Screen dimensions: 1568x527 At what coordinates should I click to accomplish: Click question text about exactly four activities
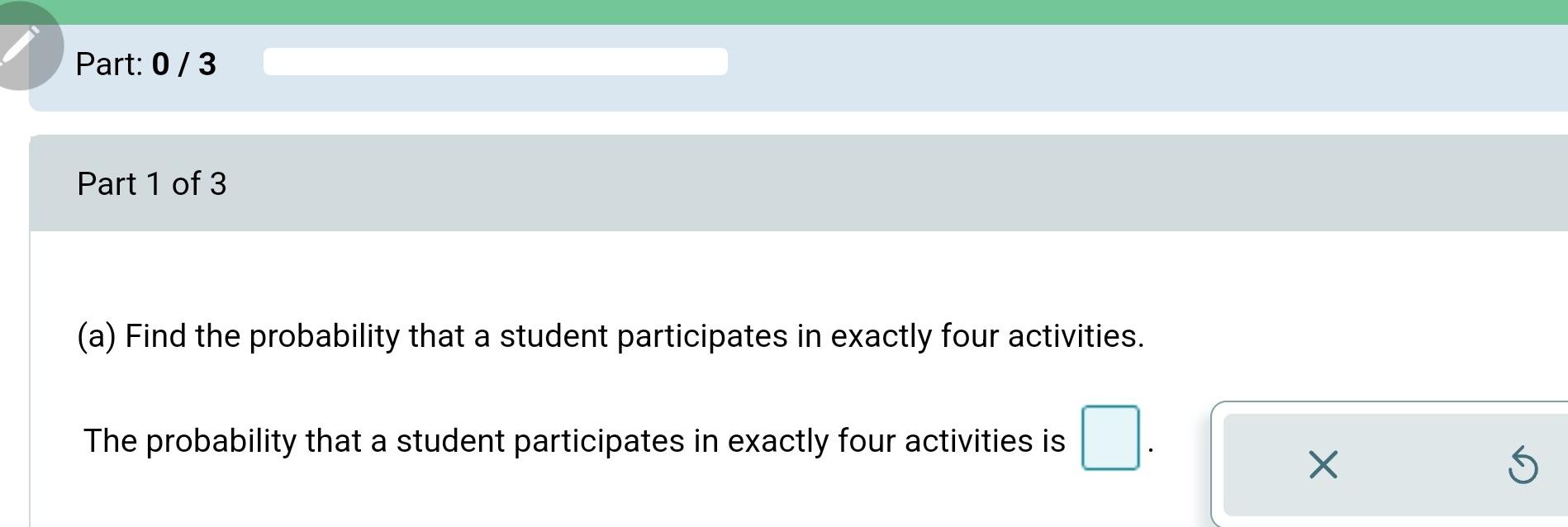[610, 335]
